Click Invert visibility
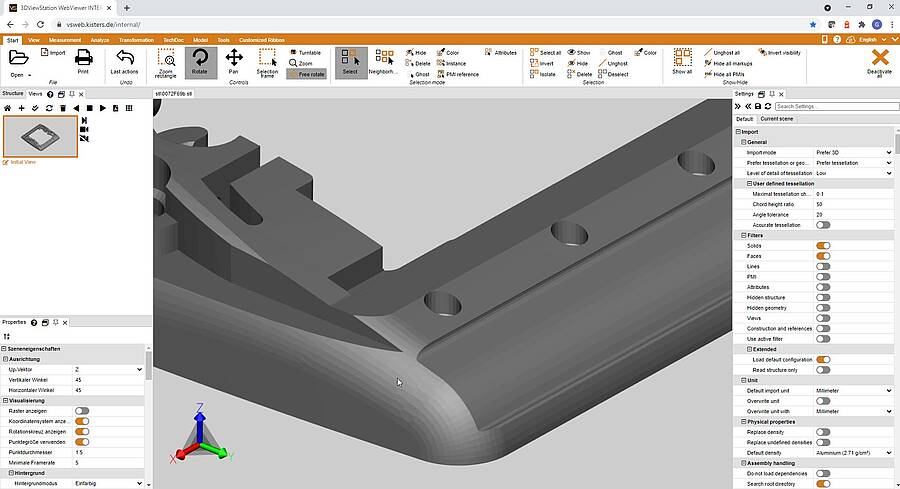The height and width of the screenshot is (489, 900). (x=779, y=52)
